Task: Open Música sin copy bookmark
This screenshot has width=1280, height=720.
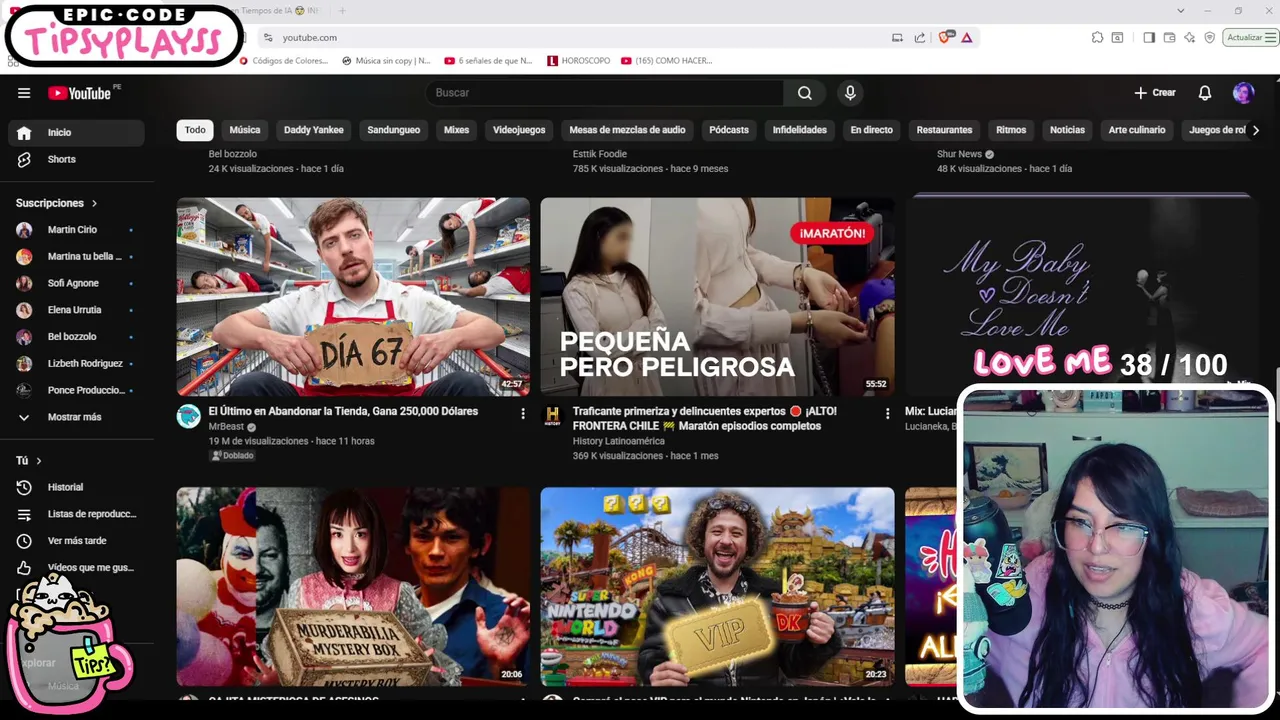Action: 387,61
